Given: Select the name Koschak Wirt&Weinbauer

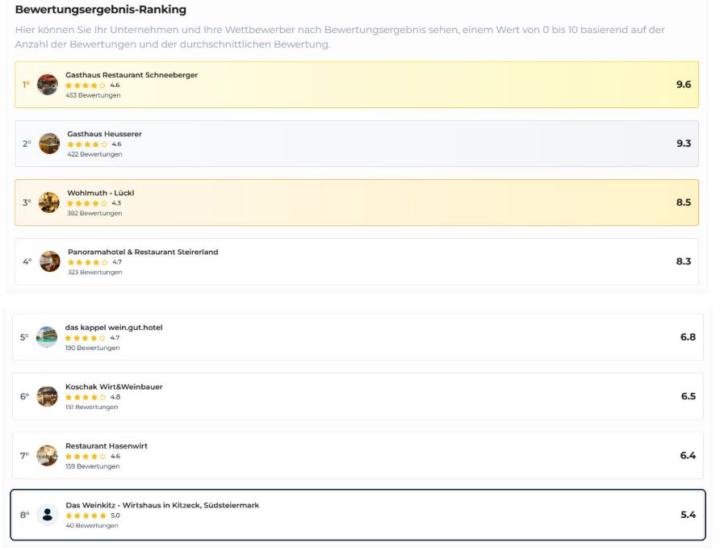Looking at the screenshot, I should (x=114, y=387).
